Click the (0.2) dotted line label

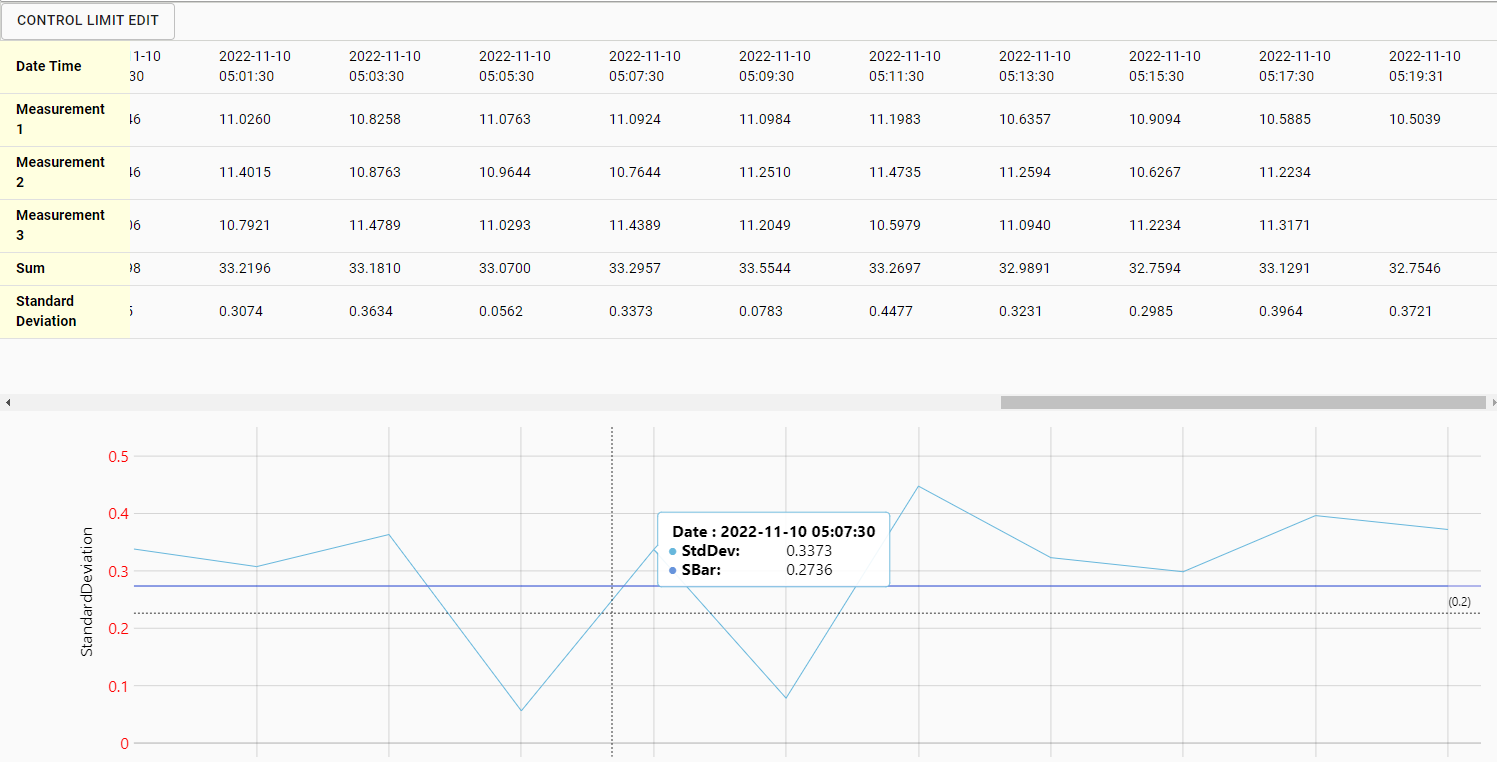[1459, 601]
